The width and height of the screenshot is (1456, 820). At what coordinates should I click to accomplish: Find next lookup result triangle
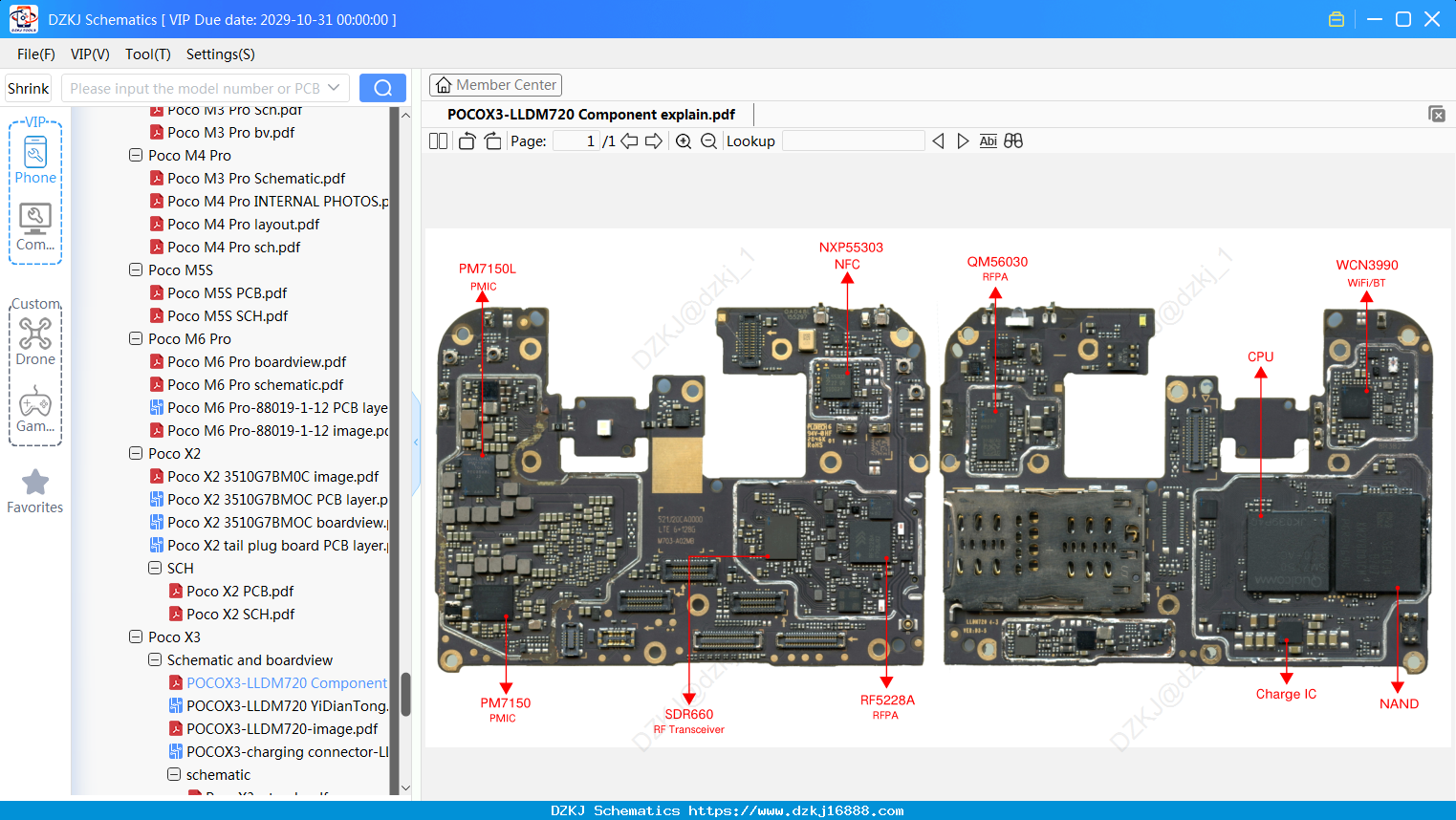pyautogui.click(x=963, y=141)
